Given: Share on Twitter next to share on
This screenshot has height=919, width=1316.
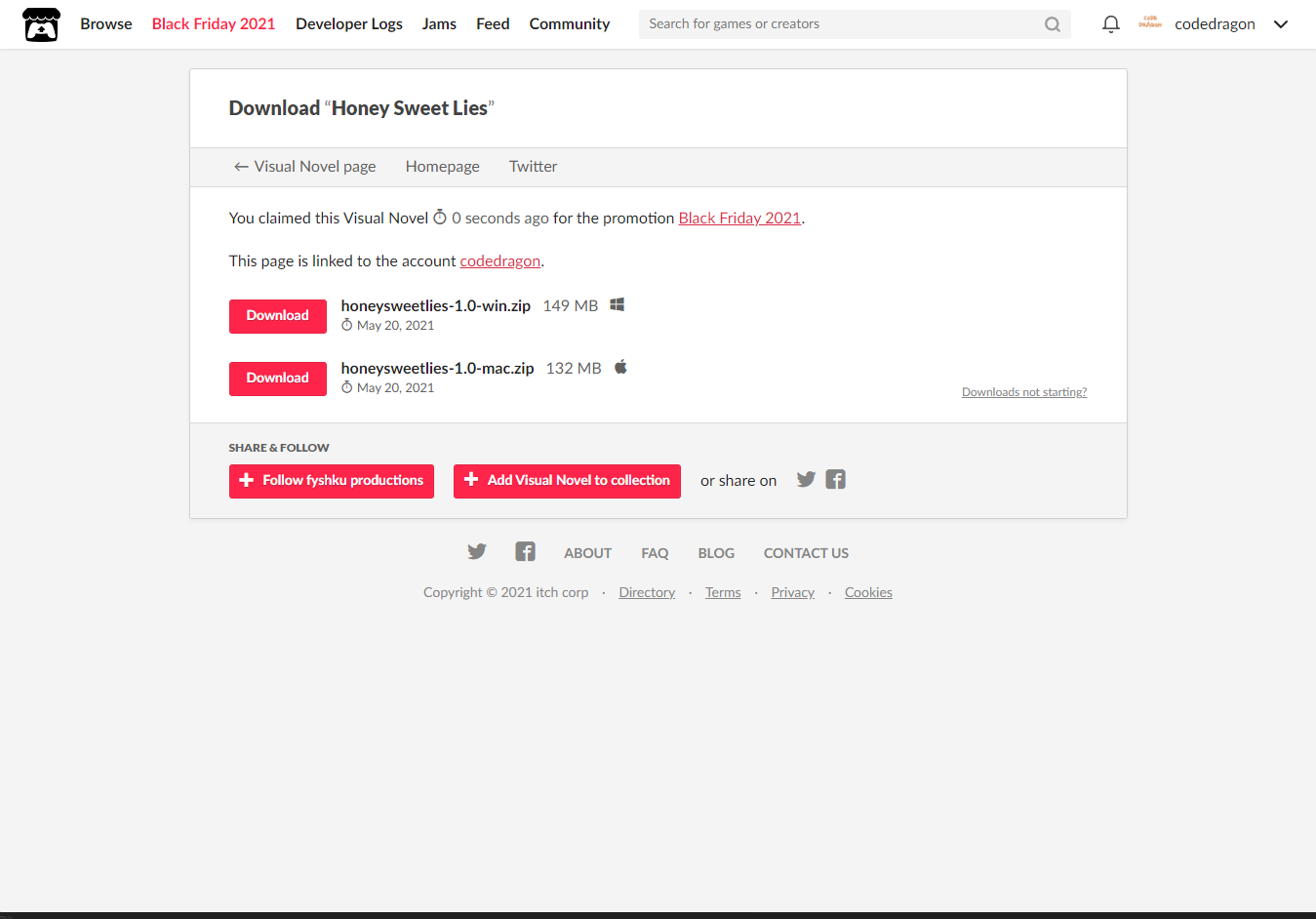Looking at the screenshot, I should click(806, 479).
